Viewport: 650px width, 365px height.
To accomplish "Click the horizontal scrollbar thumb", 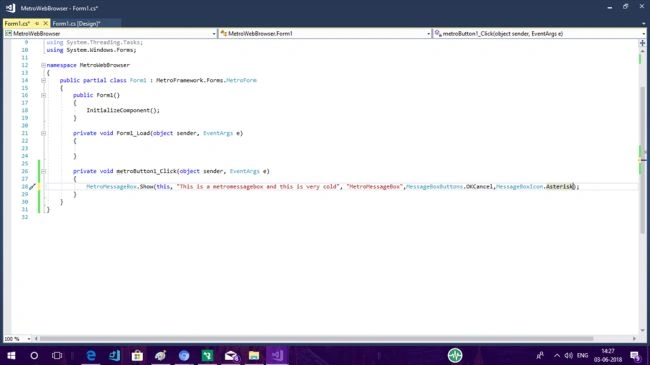I will click(316, 339).
